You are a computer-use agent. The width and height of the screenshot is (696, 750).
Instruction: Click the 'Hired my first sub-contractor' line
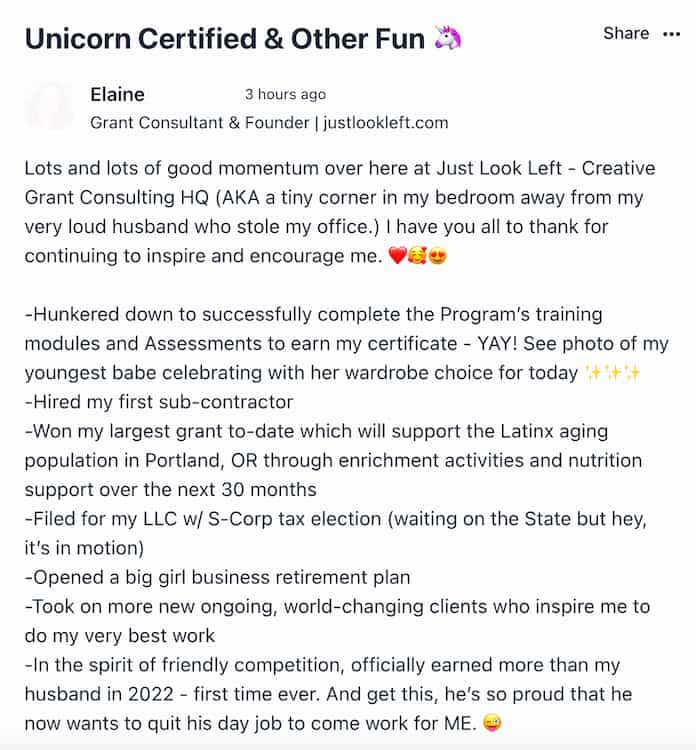[159, 402]
